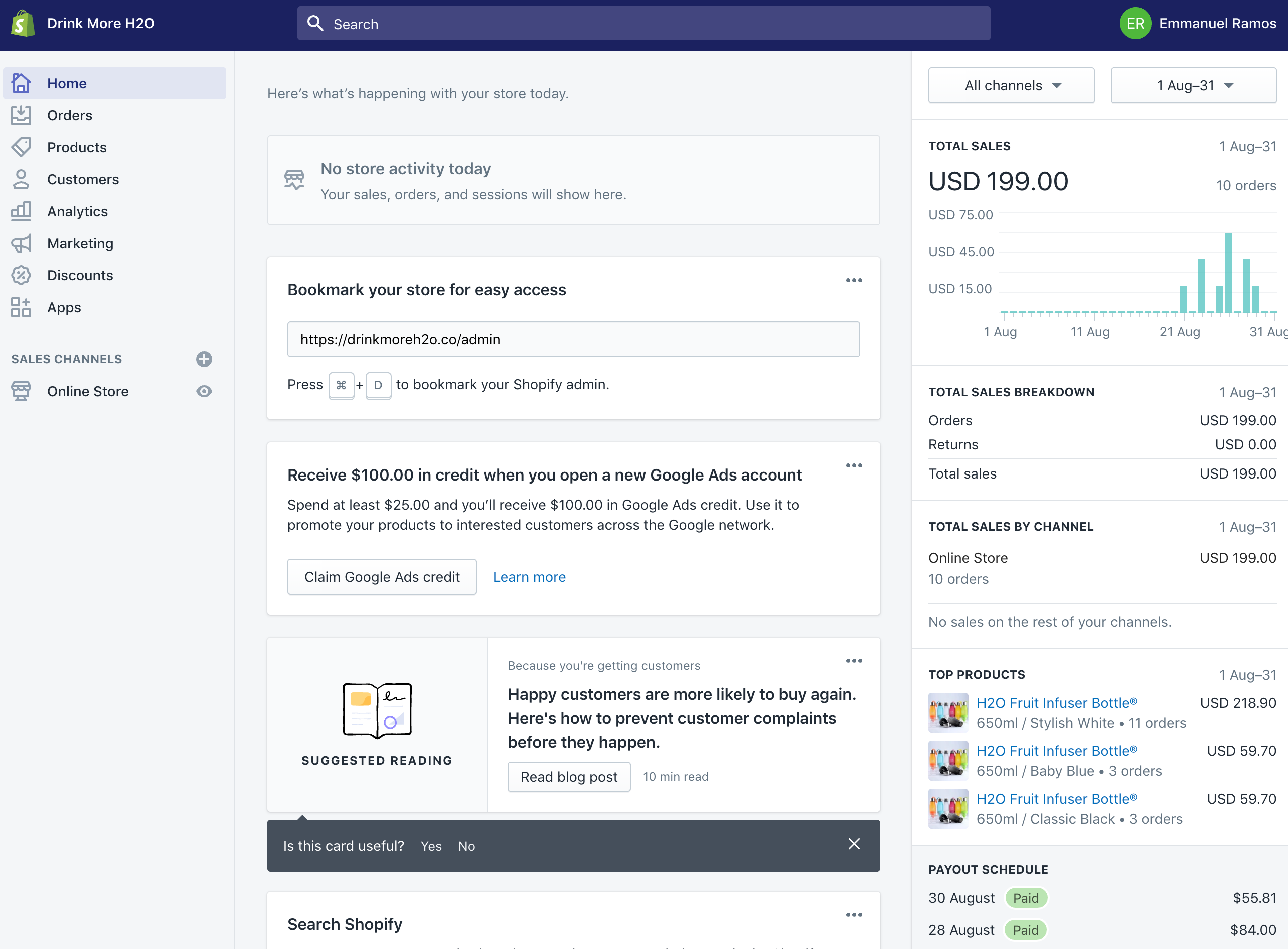Click tallest bar in sales chart
The width and height of the screenshot is (1288, 949).
click(1227, 273)
